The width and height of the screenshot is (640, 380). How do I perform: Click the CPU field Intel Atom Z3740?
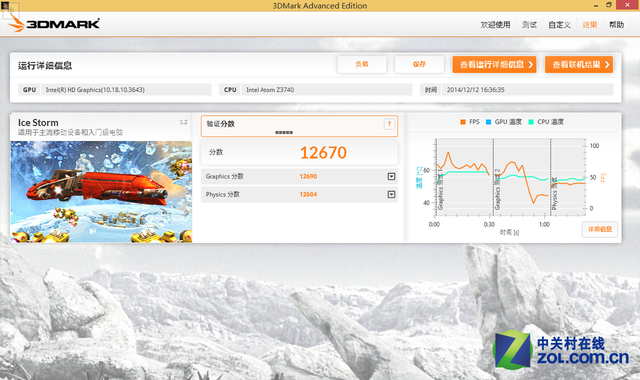327,90
